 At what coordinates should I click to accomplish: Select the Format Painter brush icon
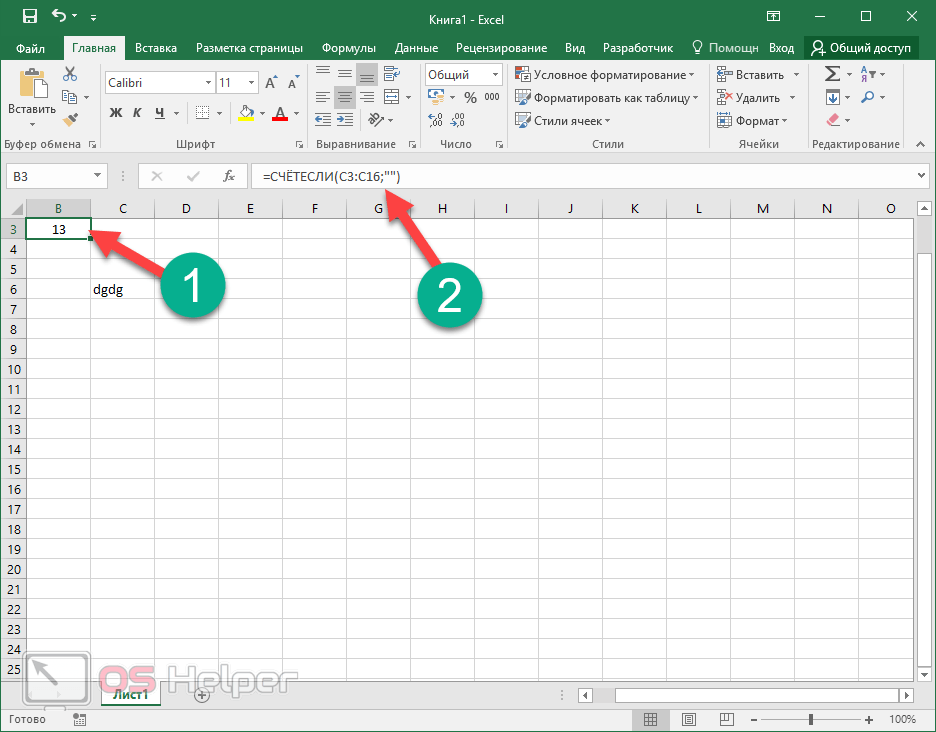(70, 120)
